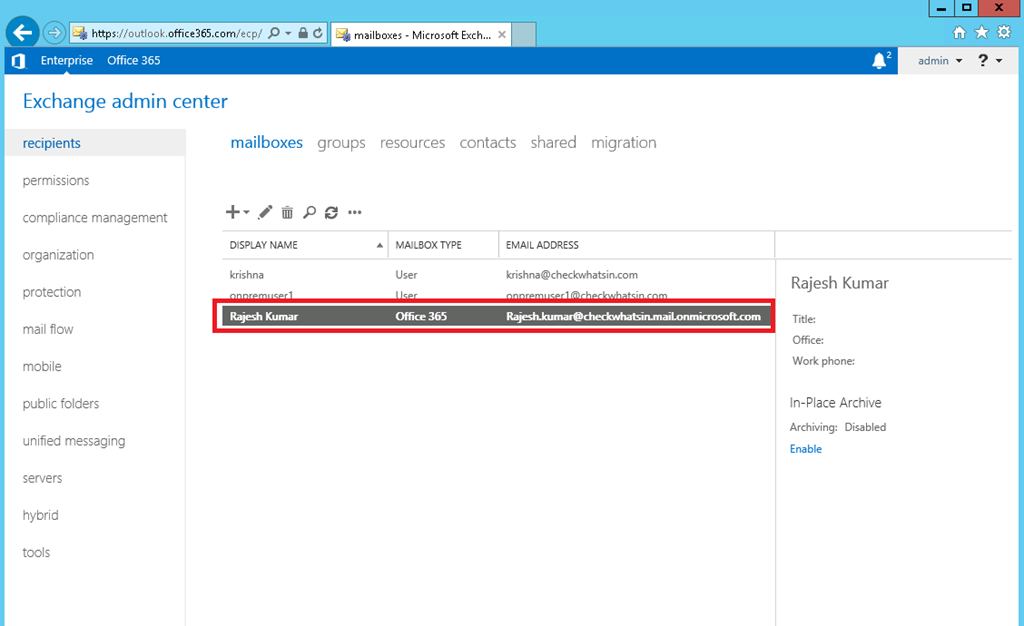Viewport: 1024px width, 626px height.
Task: Go to the browser Home page
Action: [x=959, y=33]
